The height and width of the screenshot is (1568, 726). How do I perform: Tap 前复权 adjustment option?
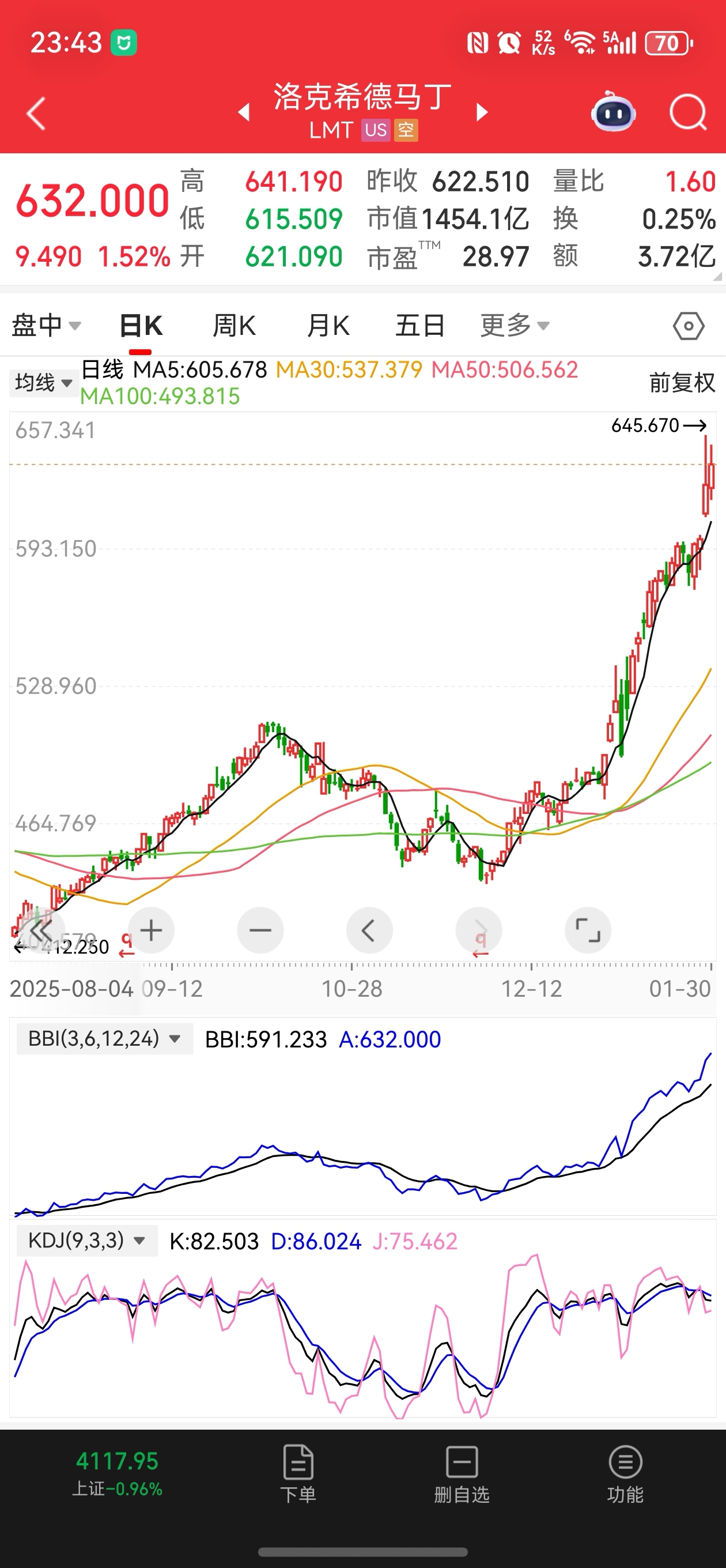pos(682,383)
